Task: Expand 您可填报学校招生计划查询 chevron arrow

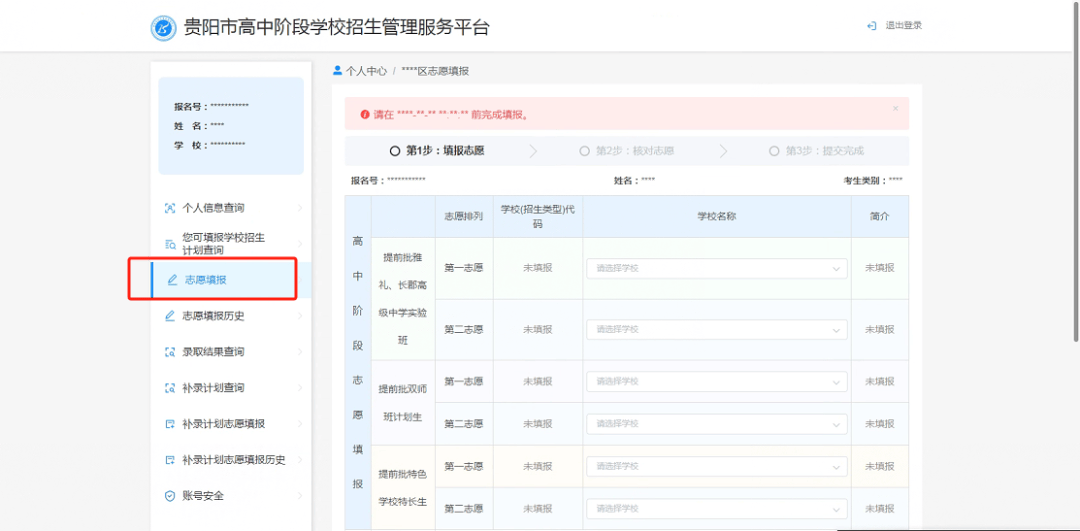Action: [x=299, y=244]
